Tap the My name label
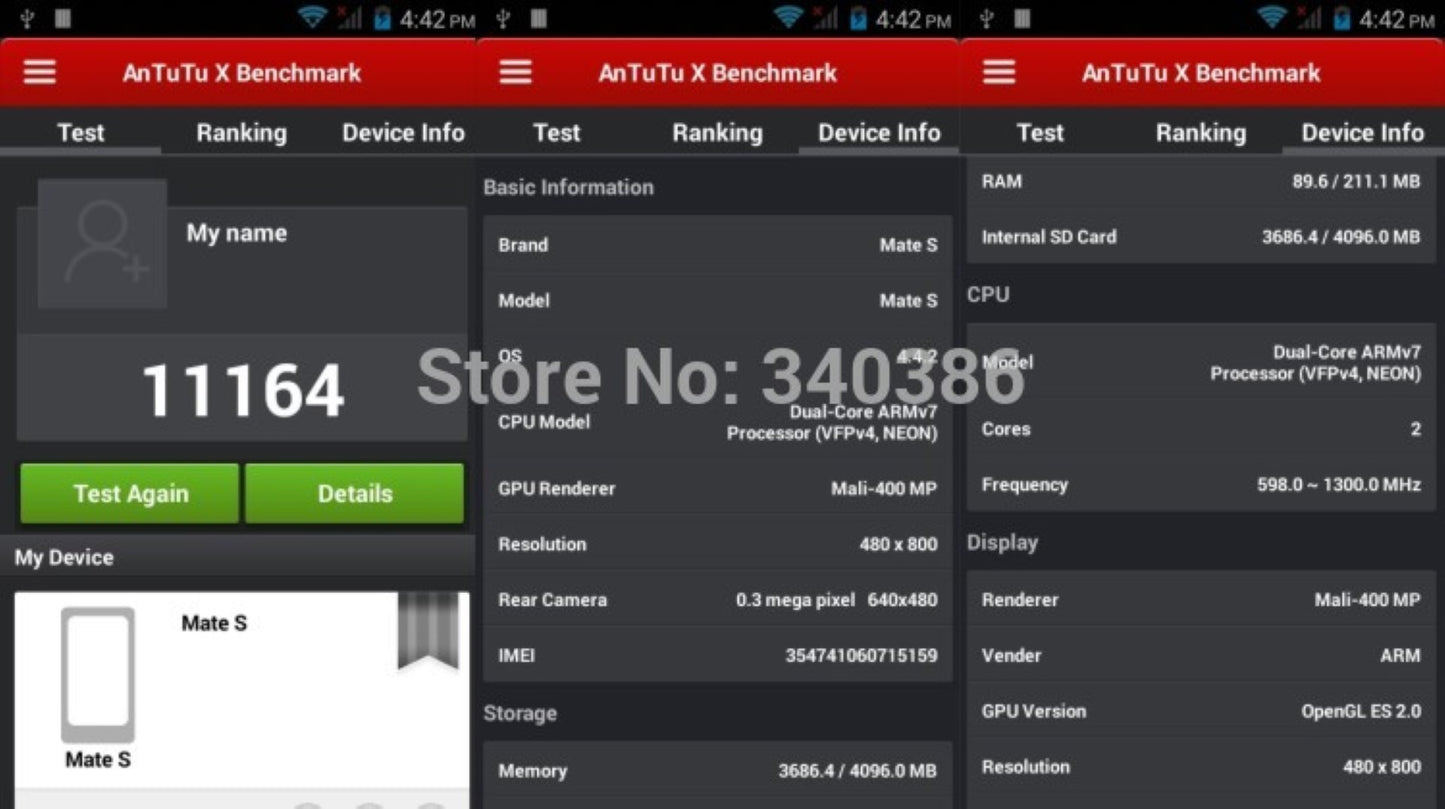The width and height of the screenshot is (1445, 809). 236,233
